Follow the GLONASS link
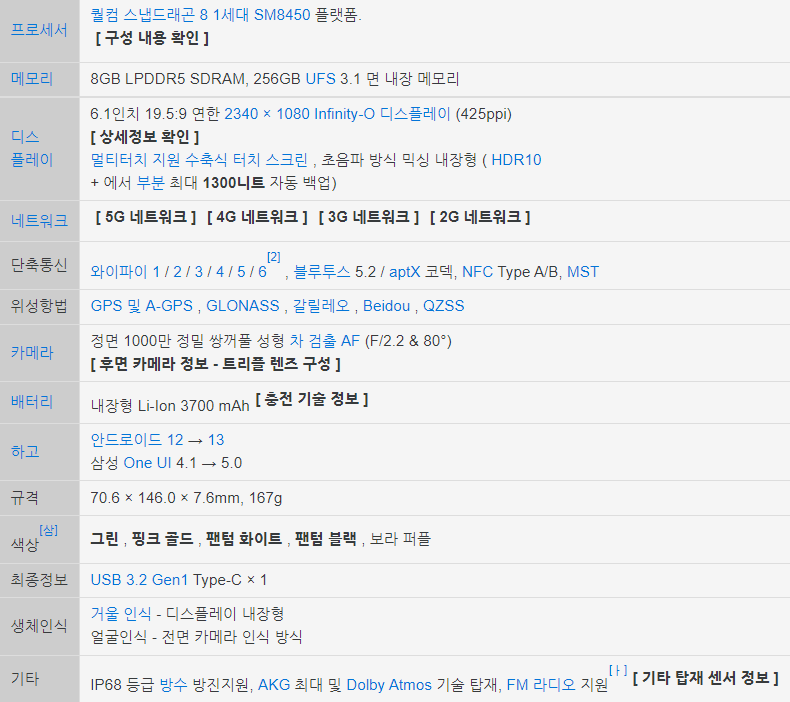 click(x=243, y=306)
